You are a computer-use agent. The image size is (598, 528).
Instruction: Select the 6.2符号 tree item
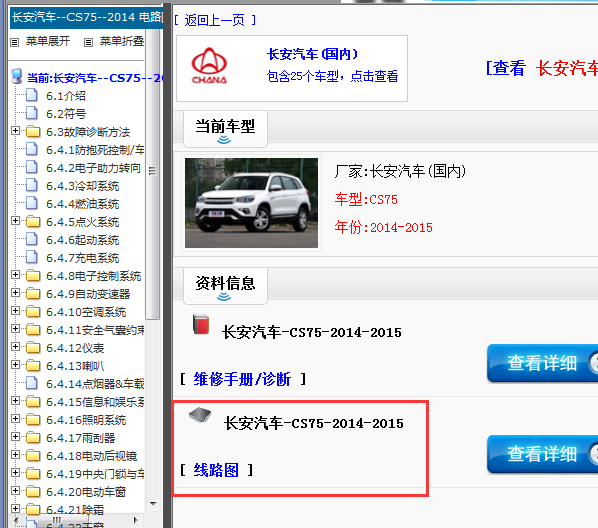coord(66,114)
